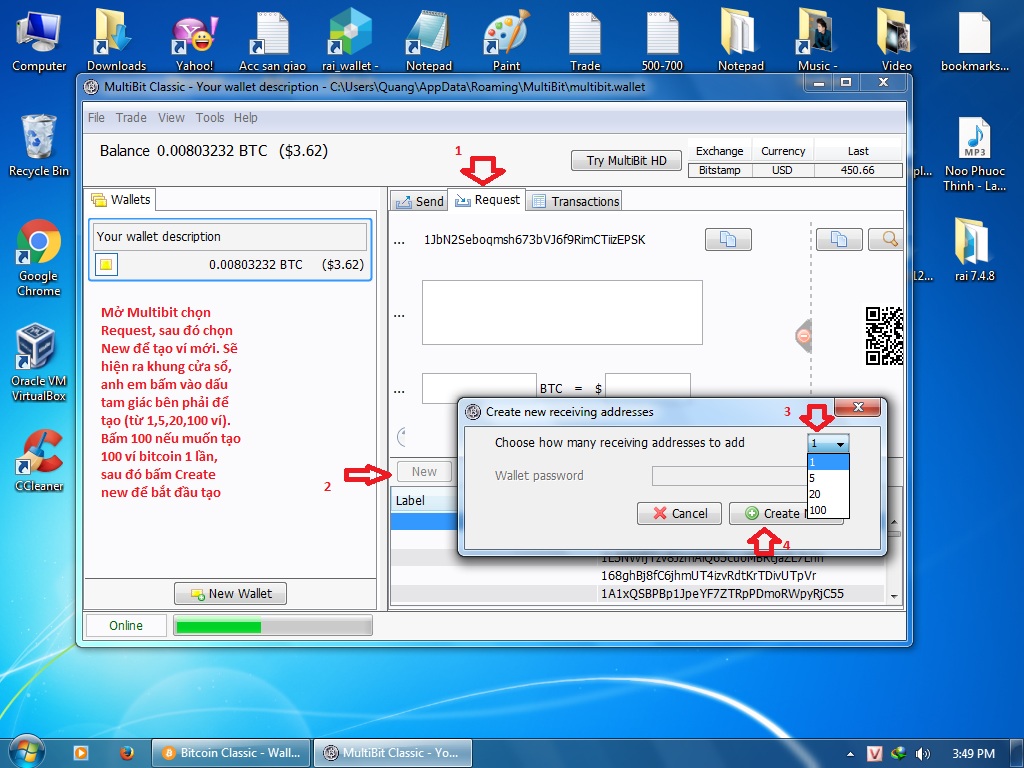Launch the Paint shortcut
1024x768 pixels.
point(506,40)
